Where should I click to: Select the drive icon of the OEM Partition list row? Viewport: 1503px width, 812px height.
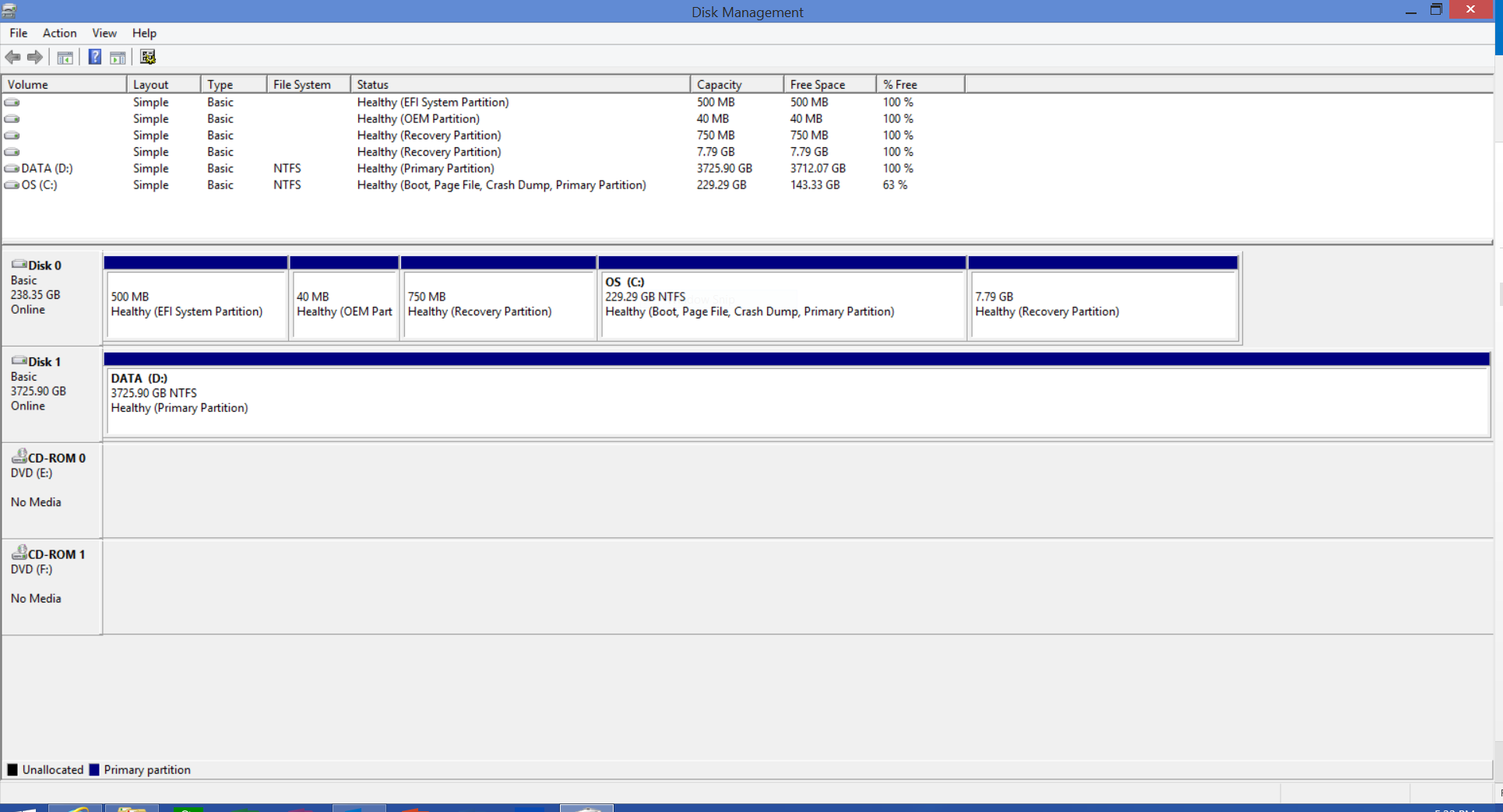pyautogui.click(x=12, y=118)
